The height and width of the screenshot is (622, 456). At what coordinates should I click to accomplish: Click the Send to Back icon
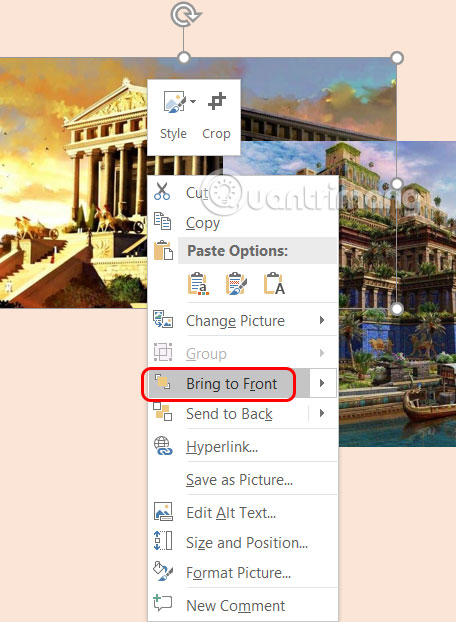click(163, 411)
